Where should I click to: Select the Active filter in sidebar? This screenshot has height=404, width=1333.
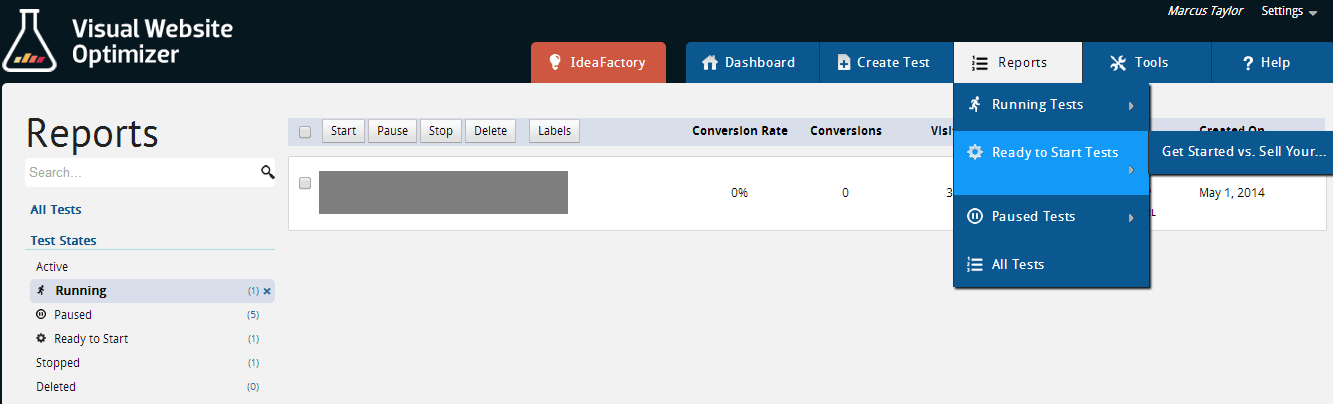52,267
